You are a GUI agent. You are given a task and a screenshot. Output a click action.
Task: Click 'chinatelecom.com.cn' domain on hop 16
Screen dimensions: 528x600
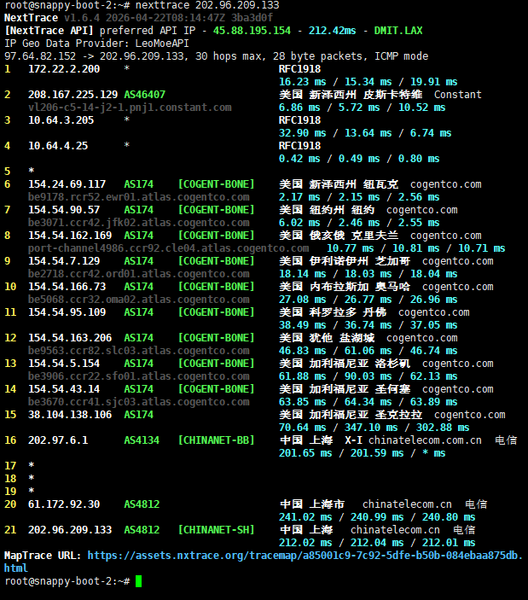point(425,440)
